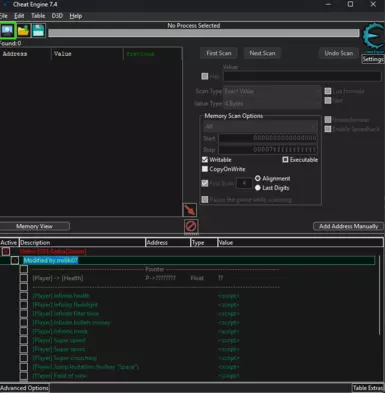Open Advanced Options
Viewport: 385px width, 393px height.
[24, 388]
